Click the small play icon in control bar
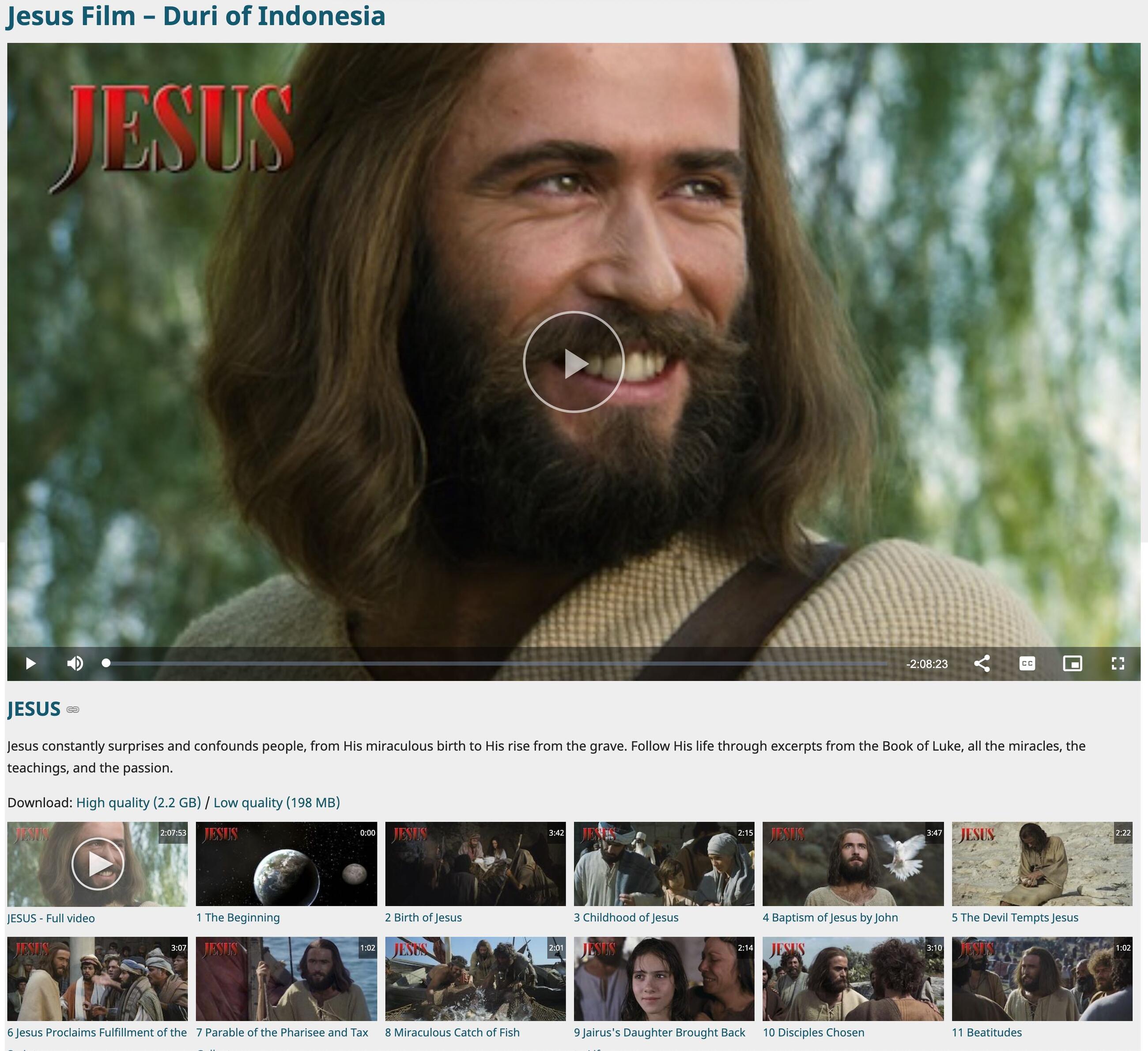 (x=31, y=664)
